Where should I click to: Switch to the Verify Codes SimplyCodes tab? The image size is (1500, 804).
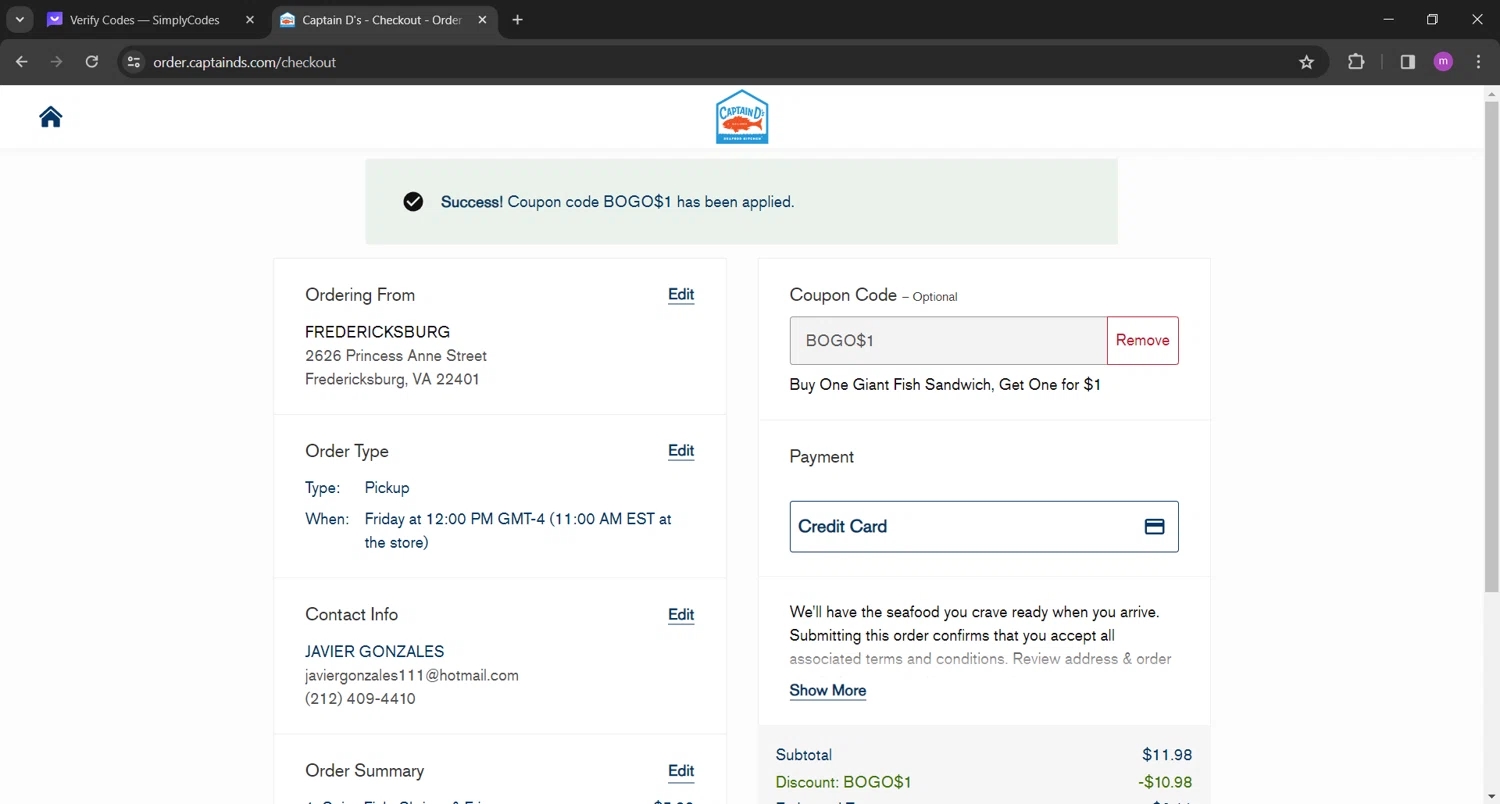pos(143,20)
